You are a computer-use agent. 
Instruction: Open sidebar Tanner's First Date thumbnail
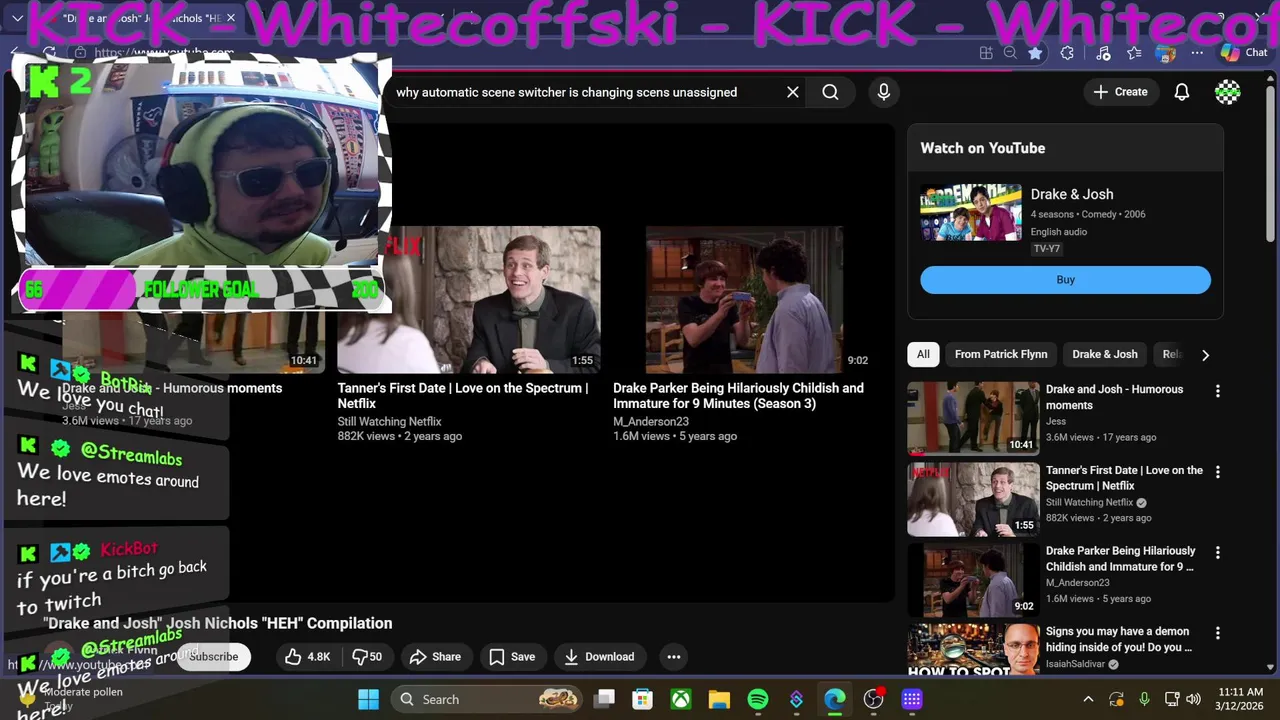[973, 499]
